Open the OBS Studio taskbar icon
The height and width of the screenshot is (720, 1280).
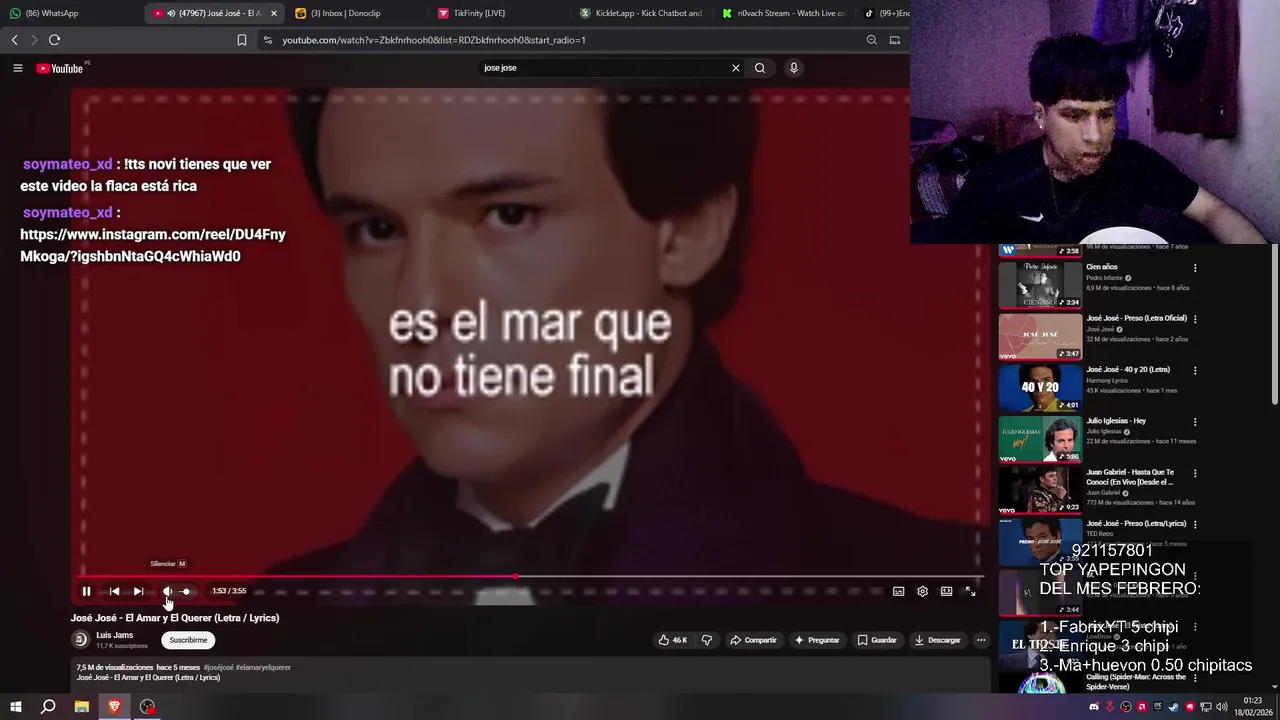(x=147, y=707)
